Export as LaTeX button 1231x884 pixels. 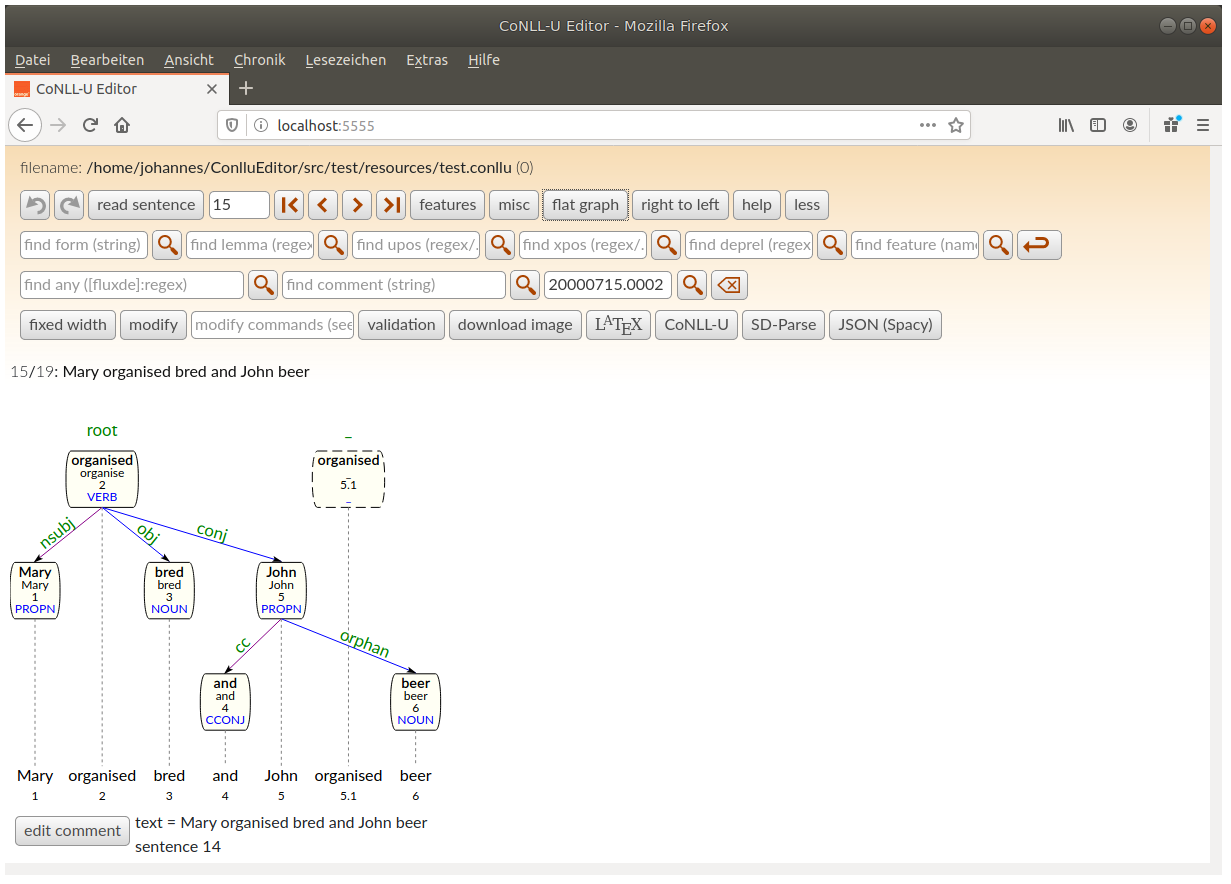click(x=619, y=325)
